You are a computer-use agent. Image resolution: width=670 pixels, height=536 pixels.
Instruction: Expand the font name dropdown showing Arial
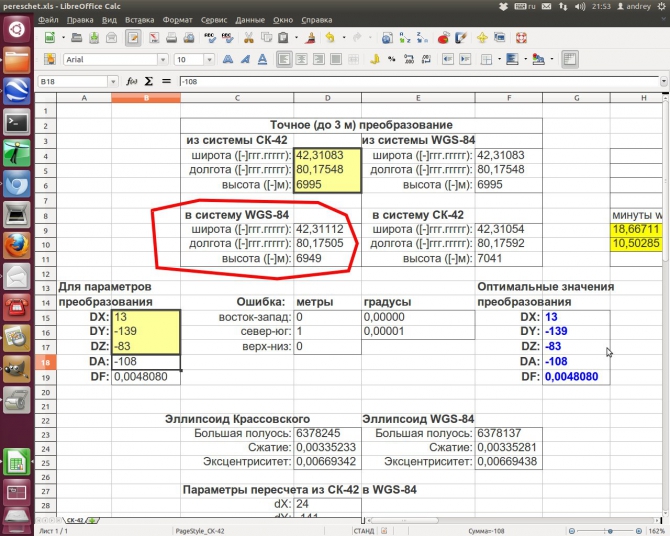pos(163,60)
